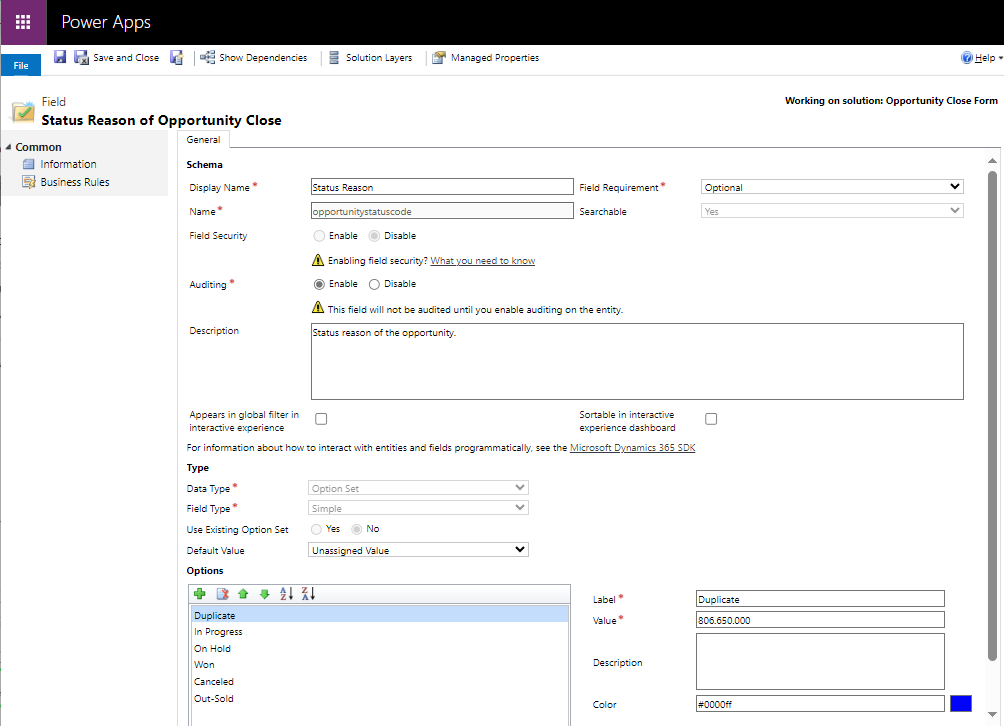Screen dimensions: 1004x726
Task: Open the Field Requirement dropdown
Action: (x=832, y=187)
